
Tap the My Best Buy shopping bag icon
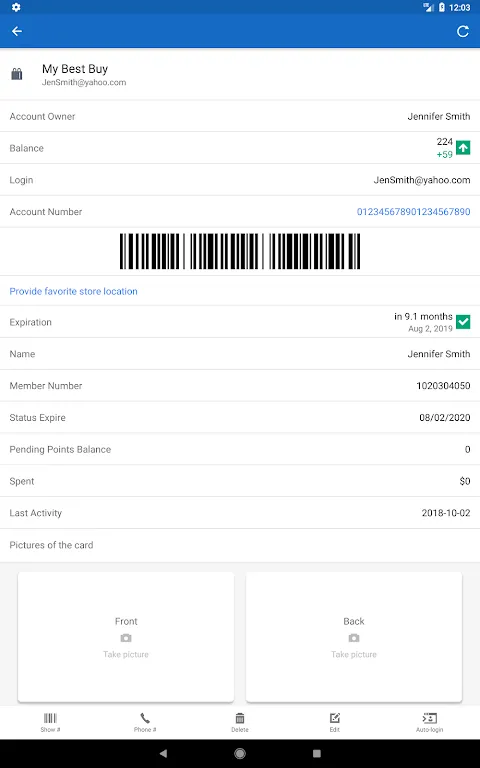coord(17,74)
